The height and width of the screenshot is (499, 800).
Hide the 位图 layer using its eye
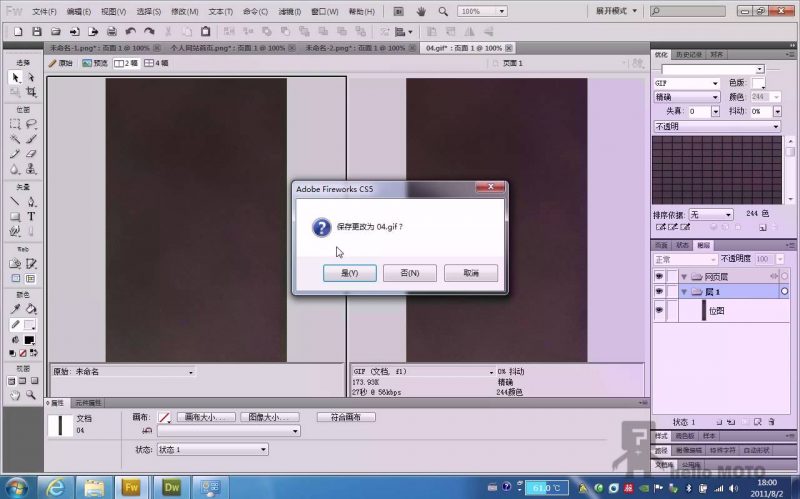(659, 311)
